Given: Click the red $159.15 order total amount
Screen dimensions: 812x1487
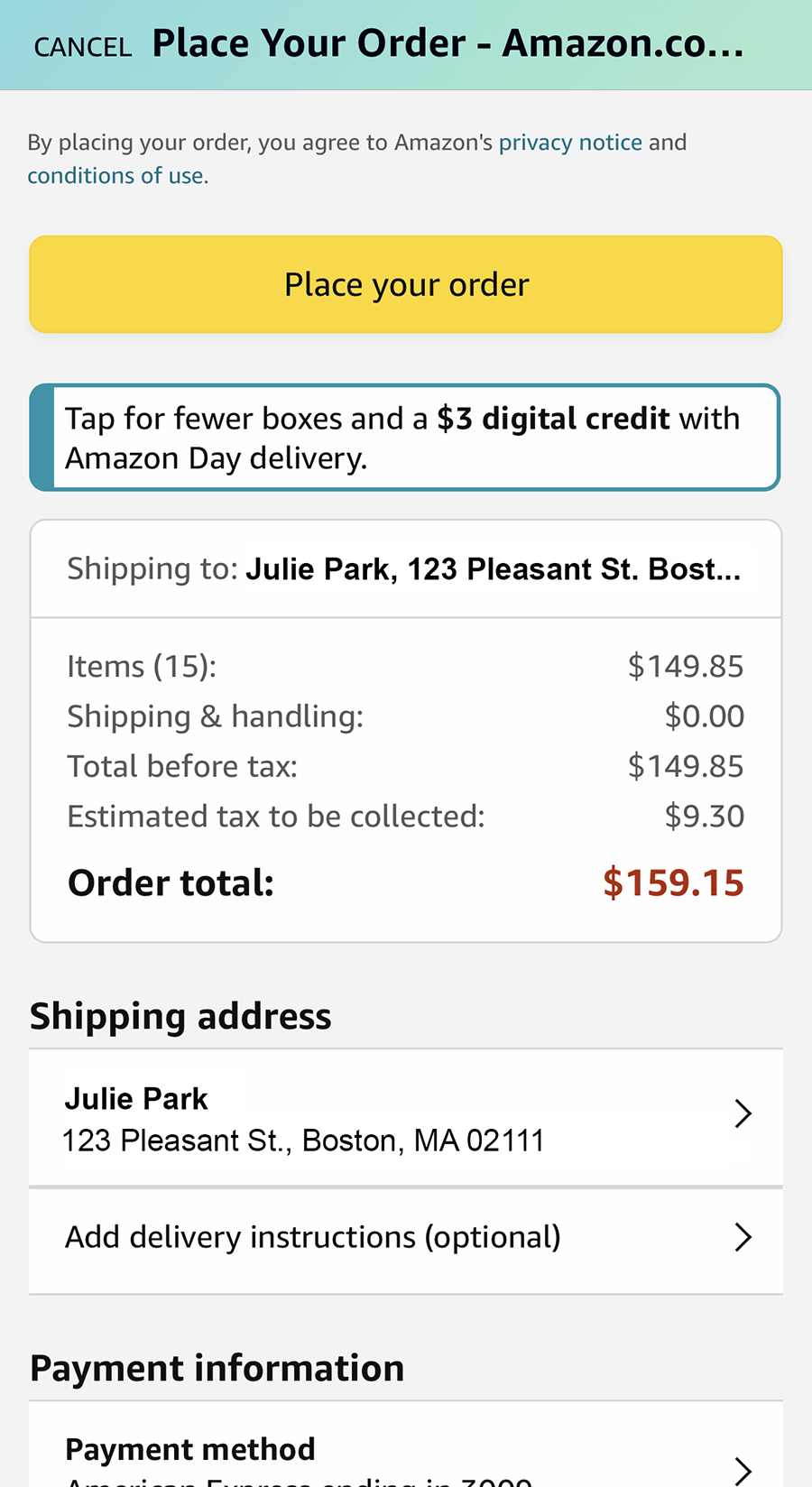Looking at the screenshot, I should pyautogui.click(x=673, y=882).
